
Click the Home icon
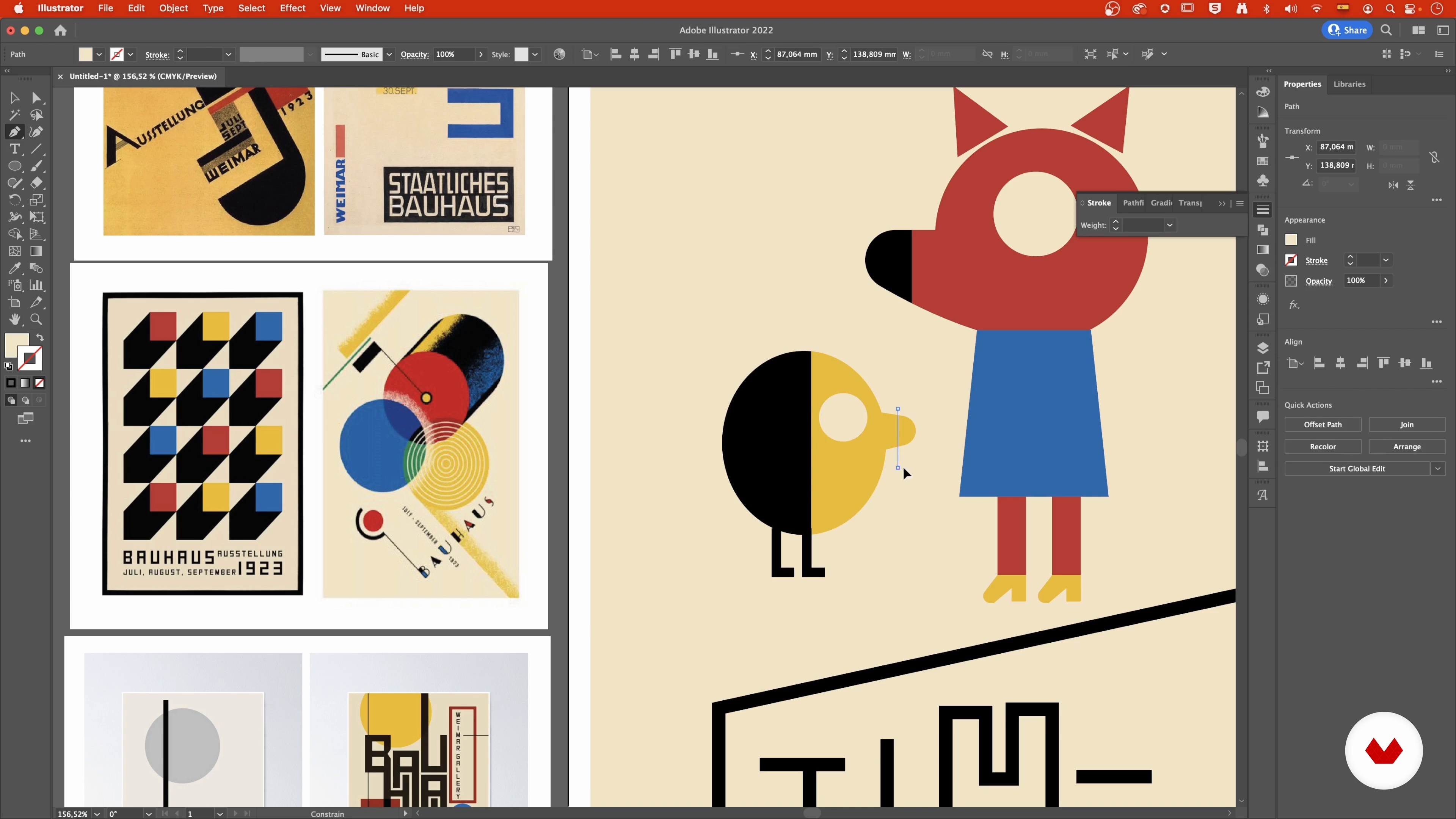61,30
